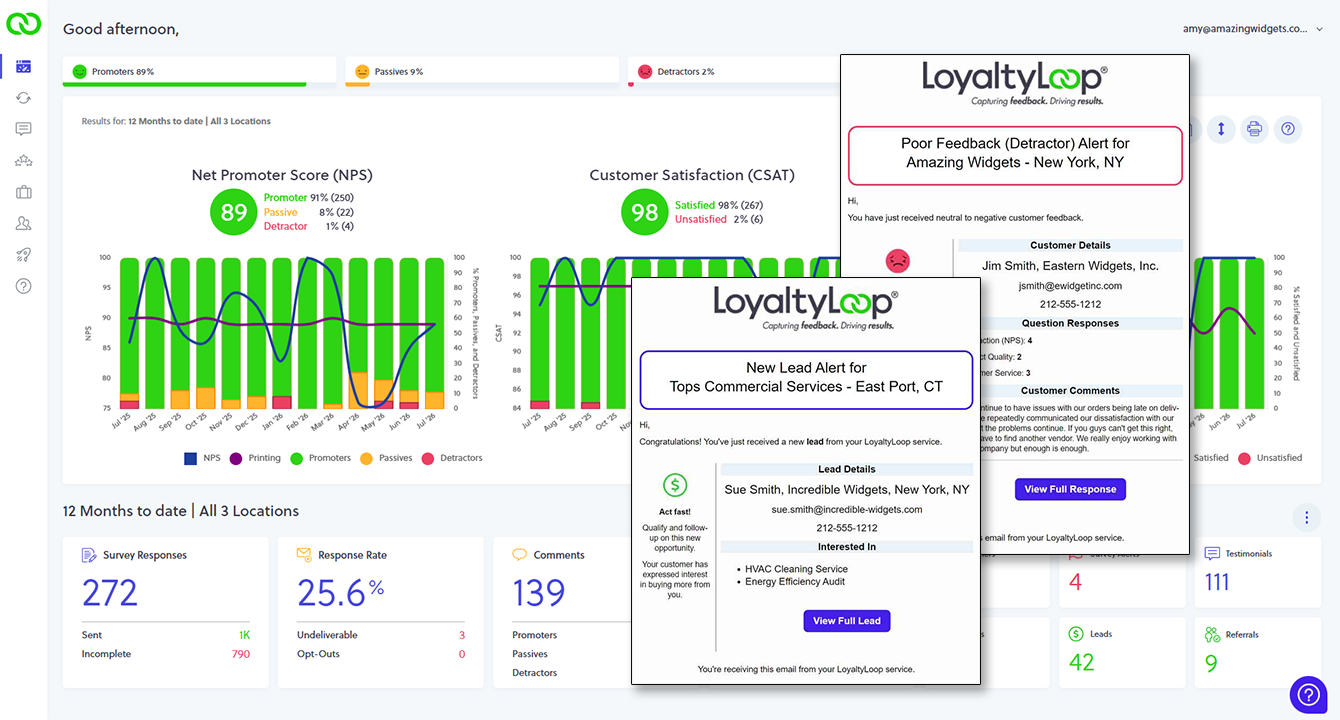Click the NPS score 89 circle
Image resolution: width=1340 pixels, height=720 pixels.
click(234, 212)
